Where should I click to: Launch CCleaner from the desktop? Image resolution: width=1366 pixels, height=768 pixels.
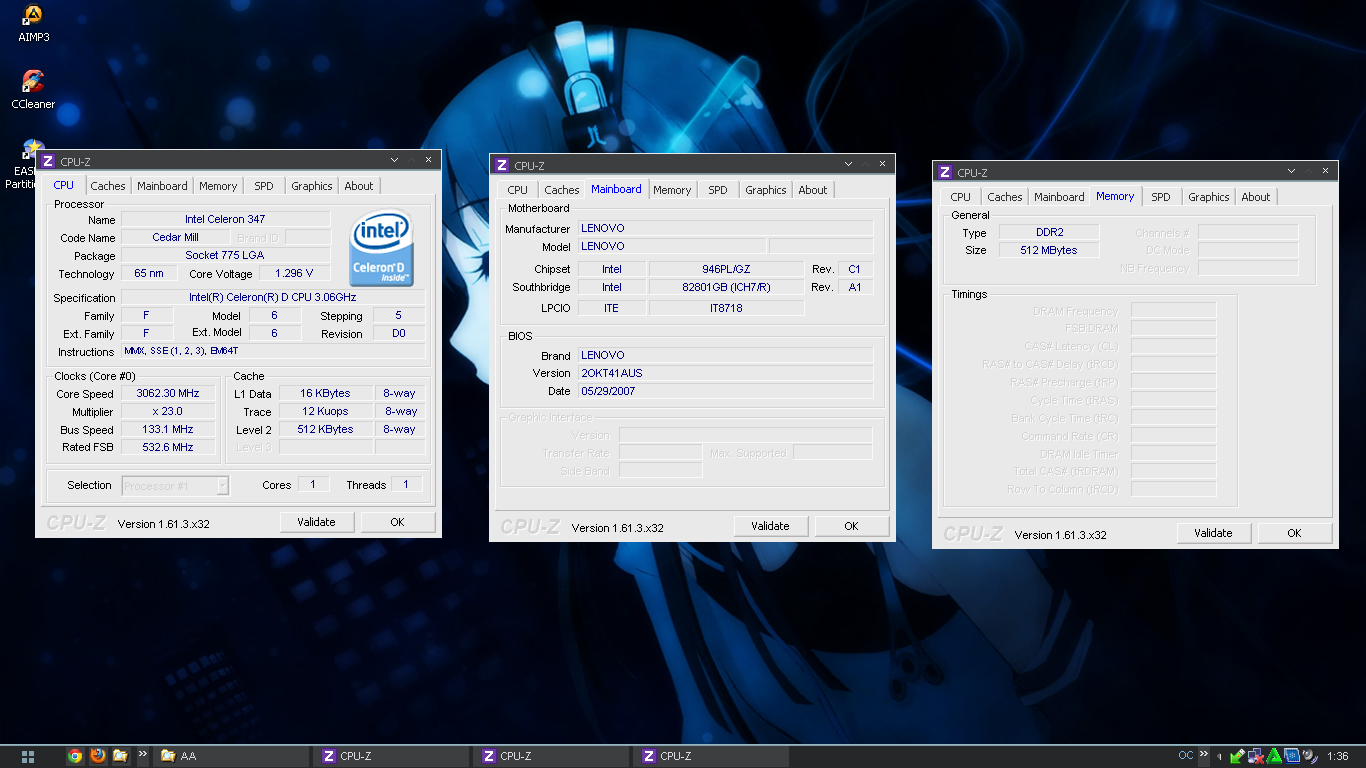[33, 89]
